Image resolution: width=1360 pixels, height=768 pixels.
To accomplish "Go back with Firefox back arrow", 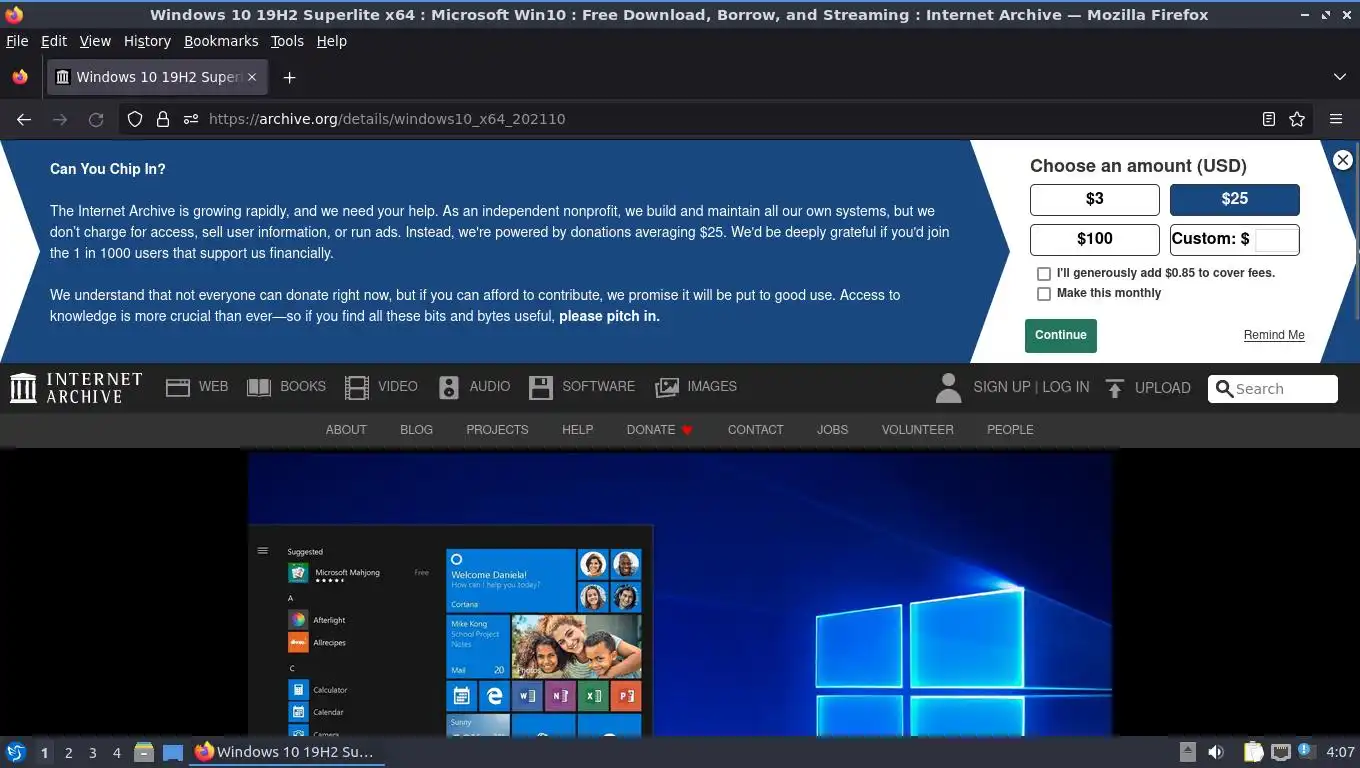I will pyautogui.click(x=24, y=119).
